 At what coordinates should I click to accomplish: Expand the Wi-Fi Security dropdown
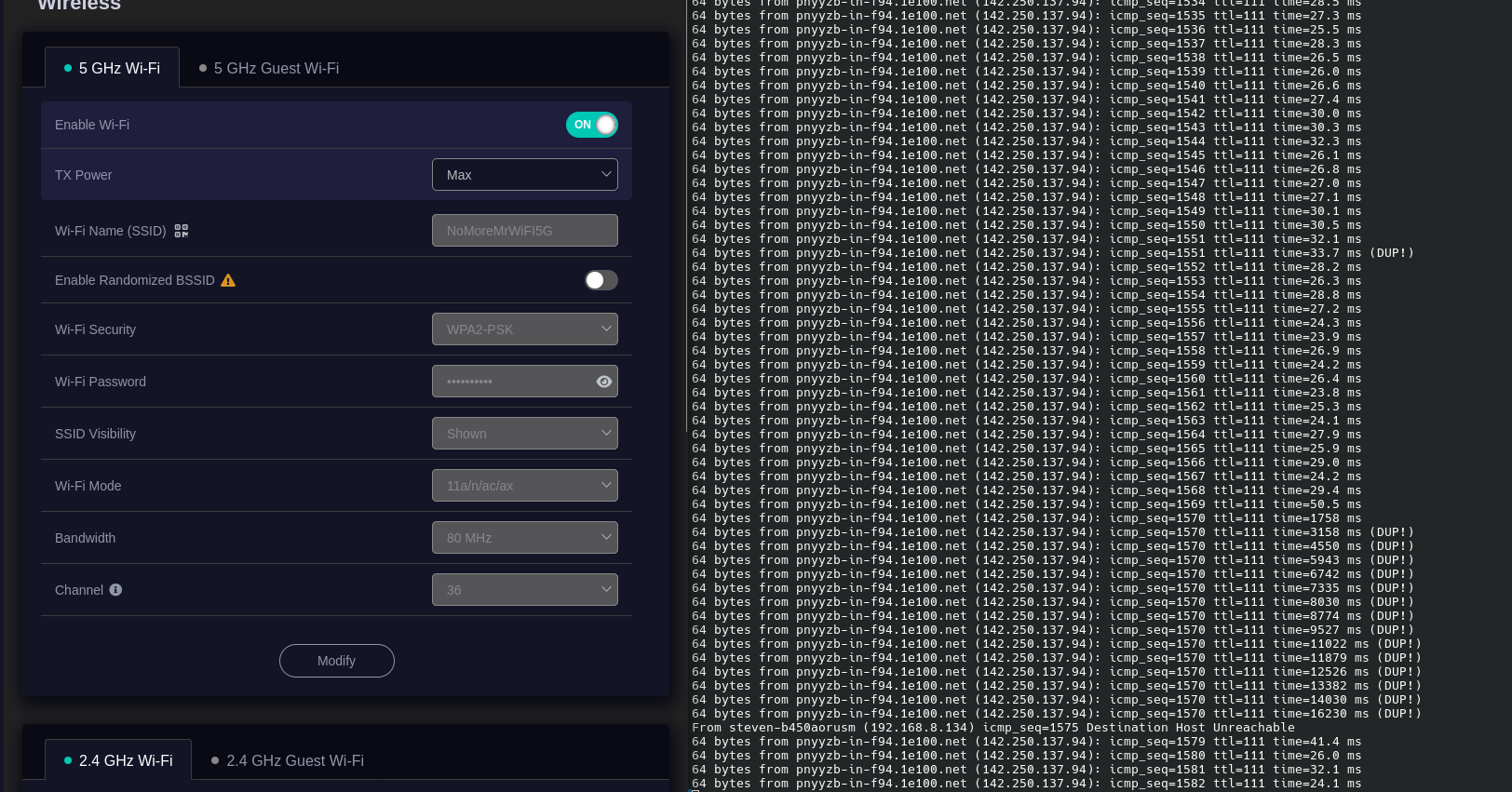coord(524,329)
